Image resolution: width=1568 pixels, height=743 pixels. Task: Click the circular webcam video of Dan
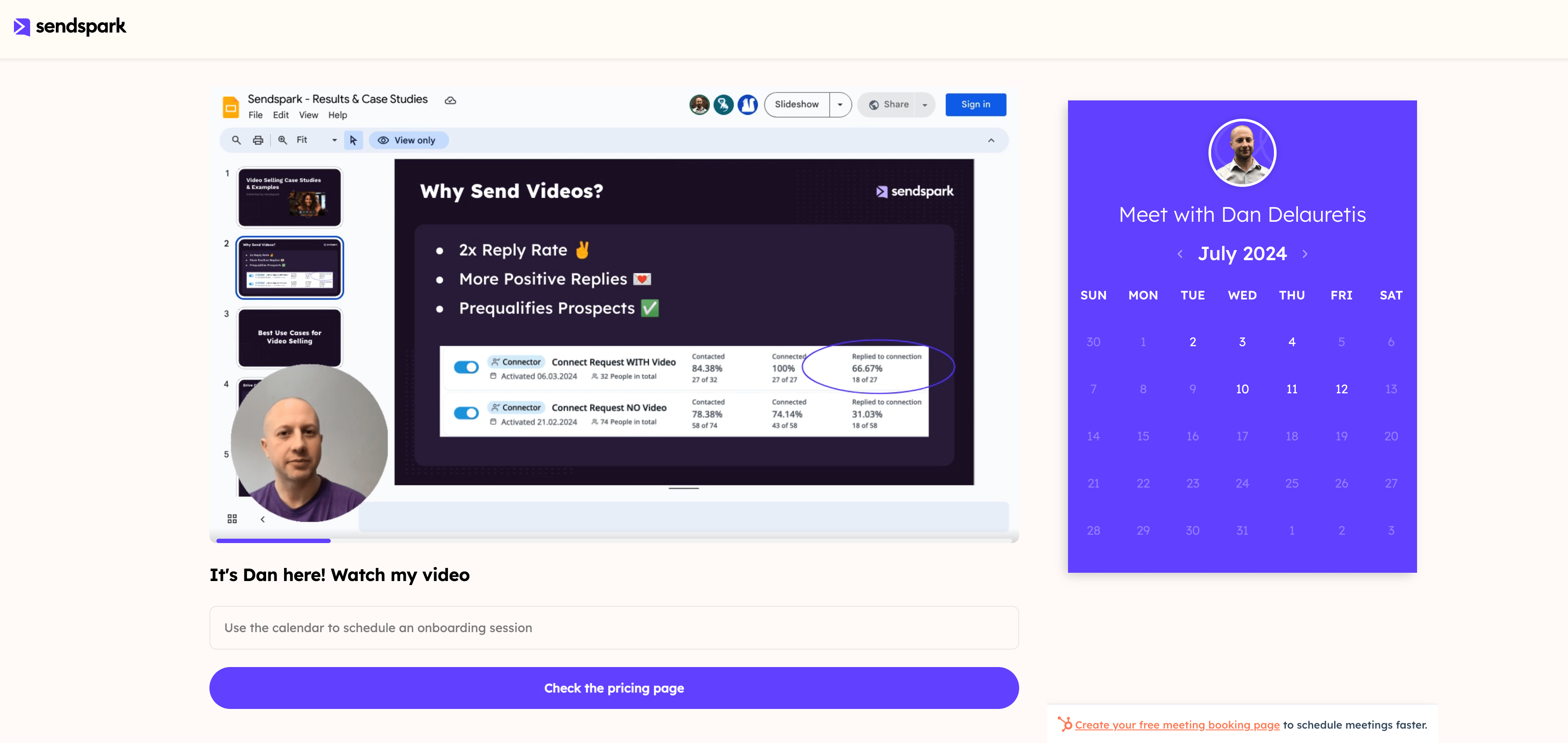[309, 443]
